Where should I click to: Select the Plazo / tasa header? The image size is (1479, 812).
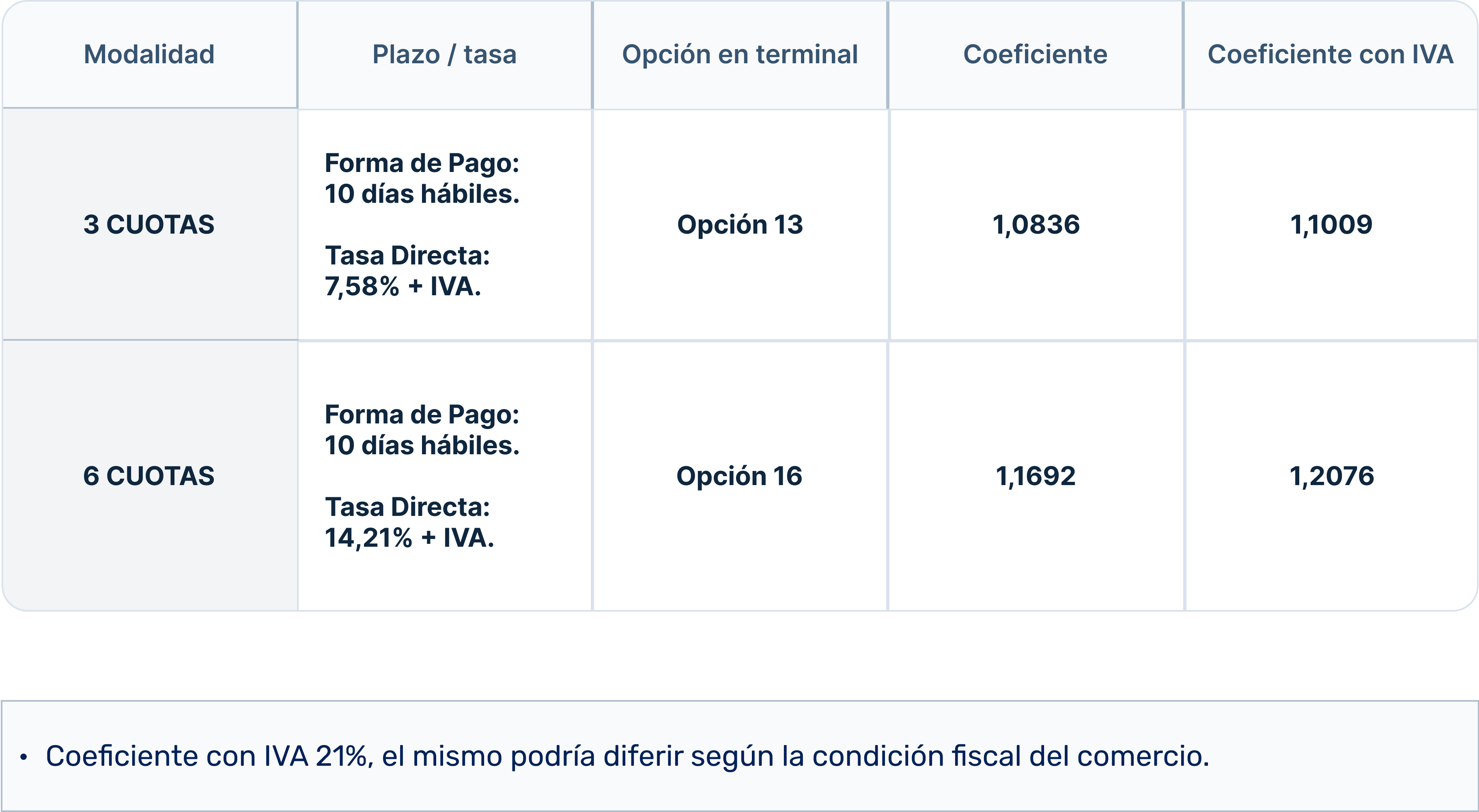(444, 54)
